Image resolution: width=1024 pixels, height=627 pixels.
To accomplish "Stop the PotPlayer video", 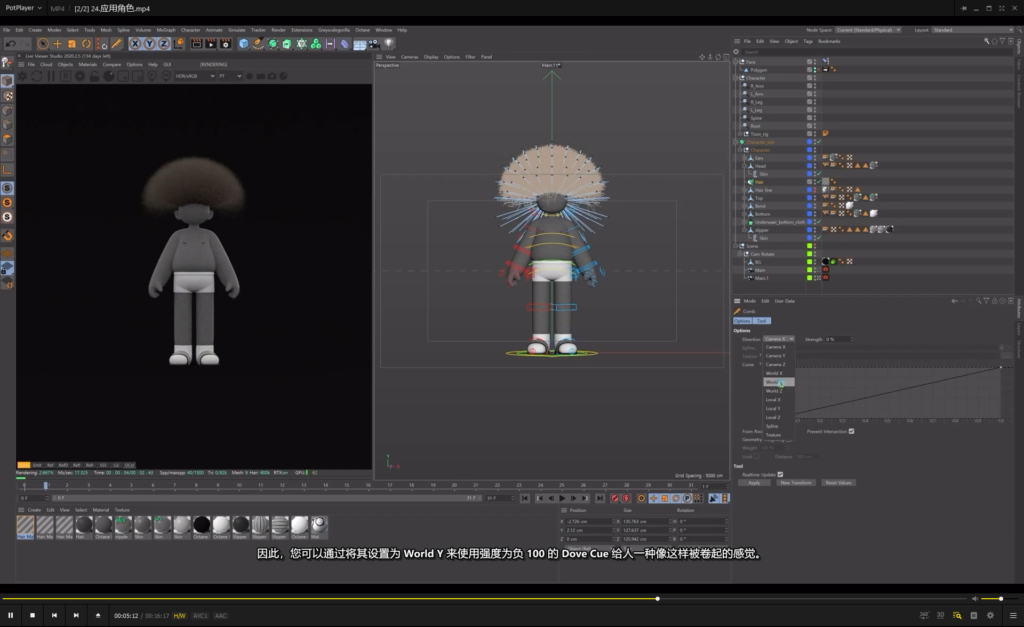I will 32,615.
